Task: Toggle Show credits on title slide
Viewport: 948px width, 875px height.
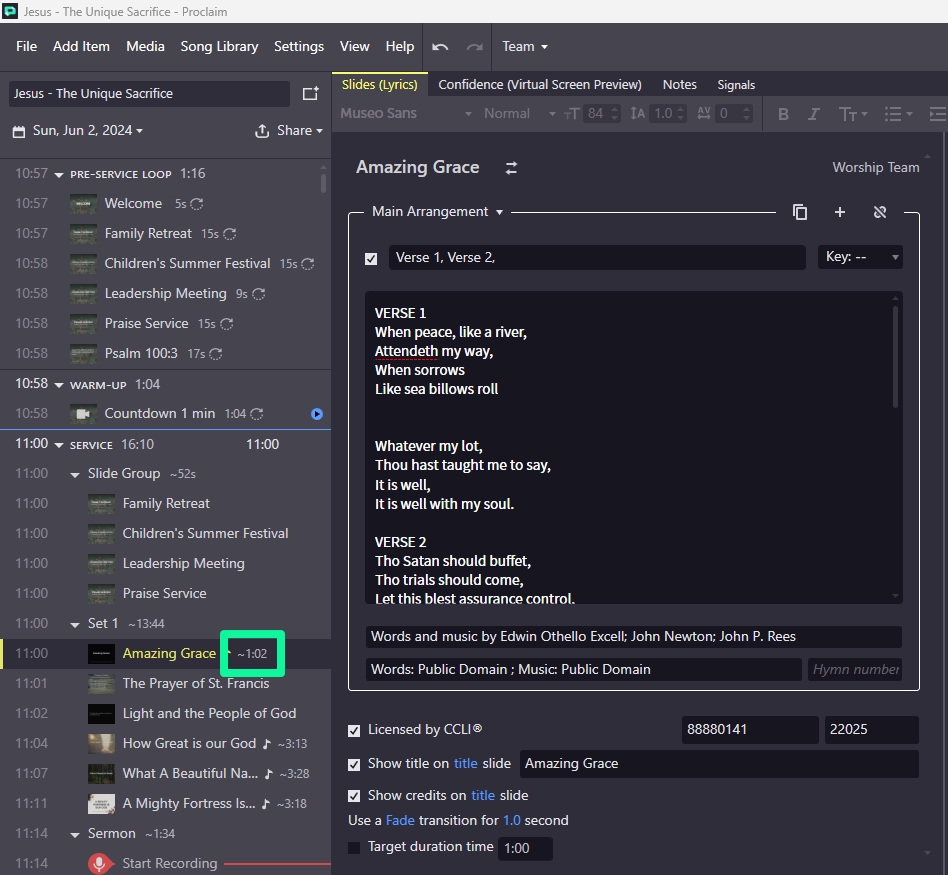Action: point(354,796)
